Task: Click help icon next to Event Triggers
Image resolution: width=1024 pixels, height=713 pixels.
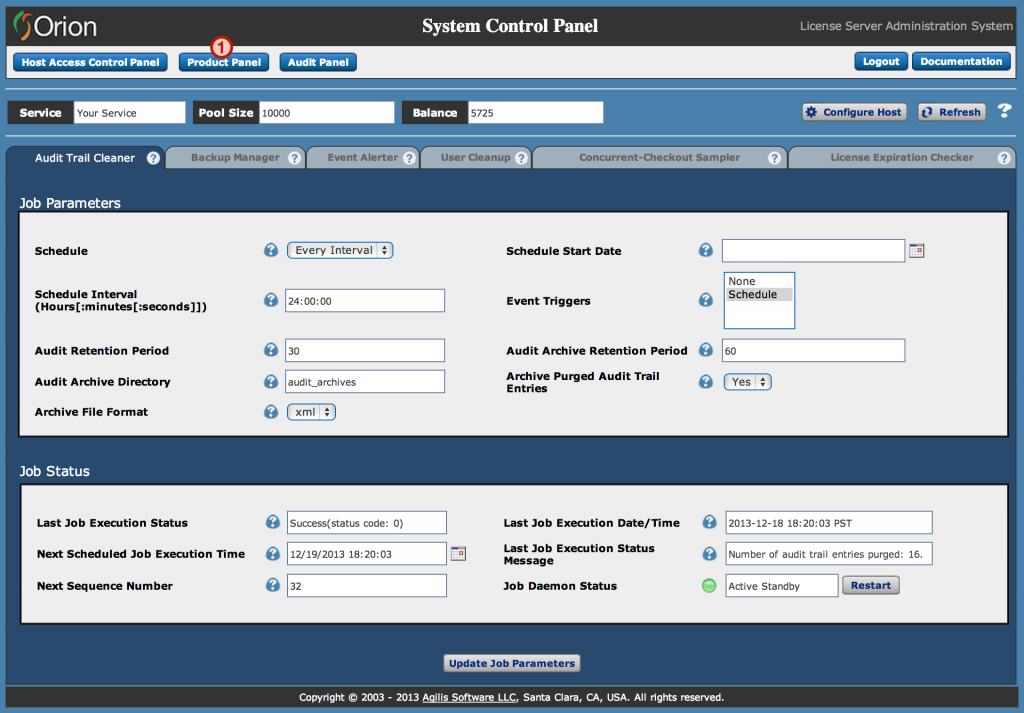Action: [707, 300]
